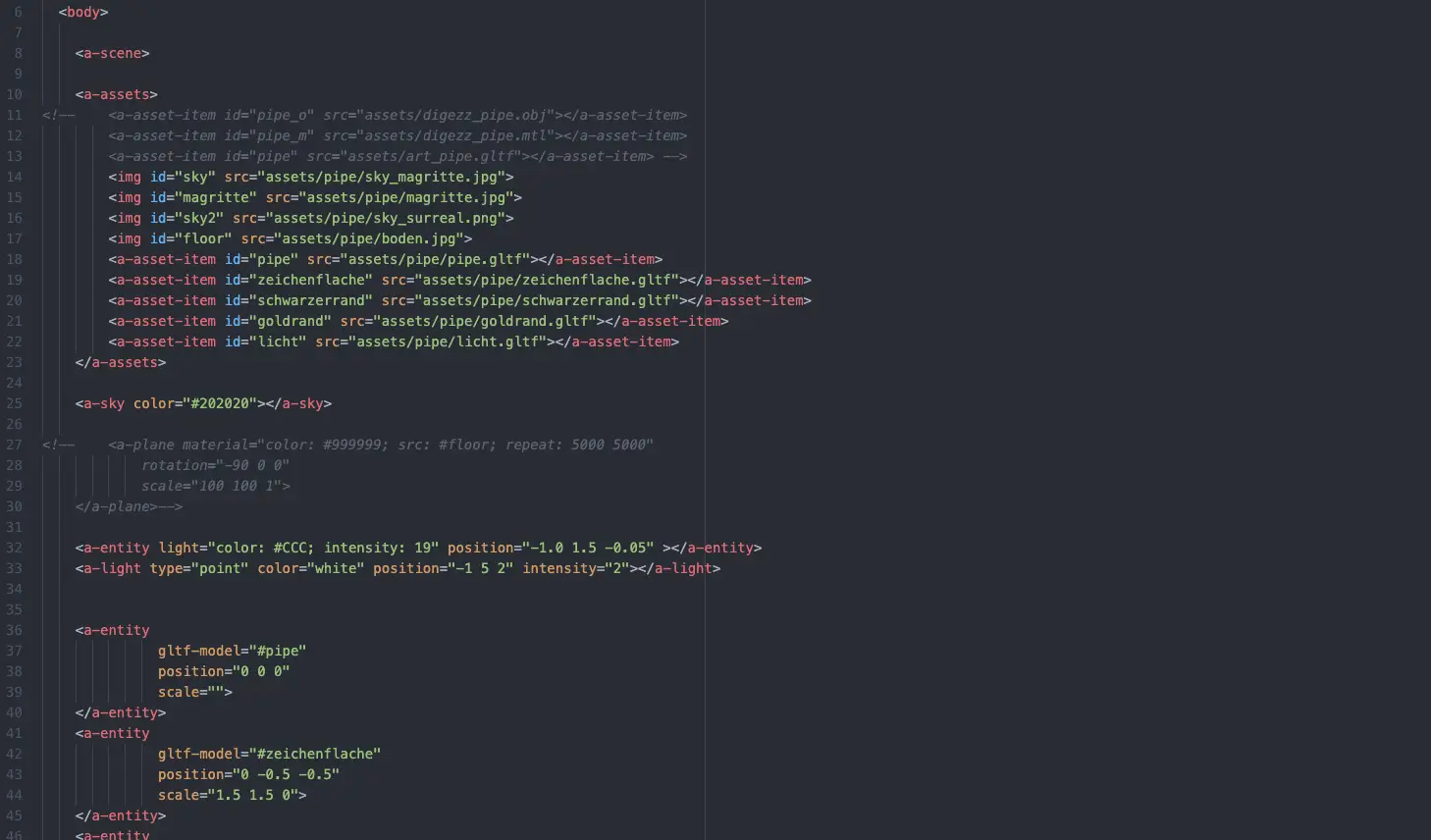
Task: Click line number 14 in the gutter
Action: pos(14,177)
